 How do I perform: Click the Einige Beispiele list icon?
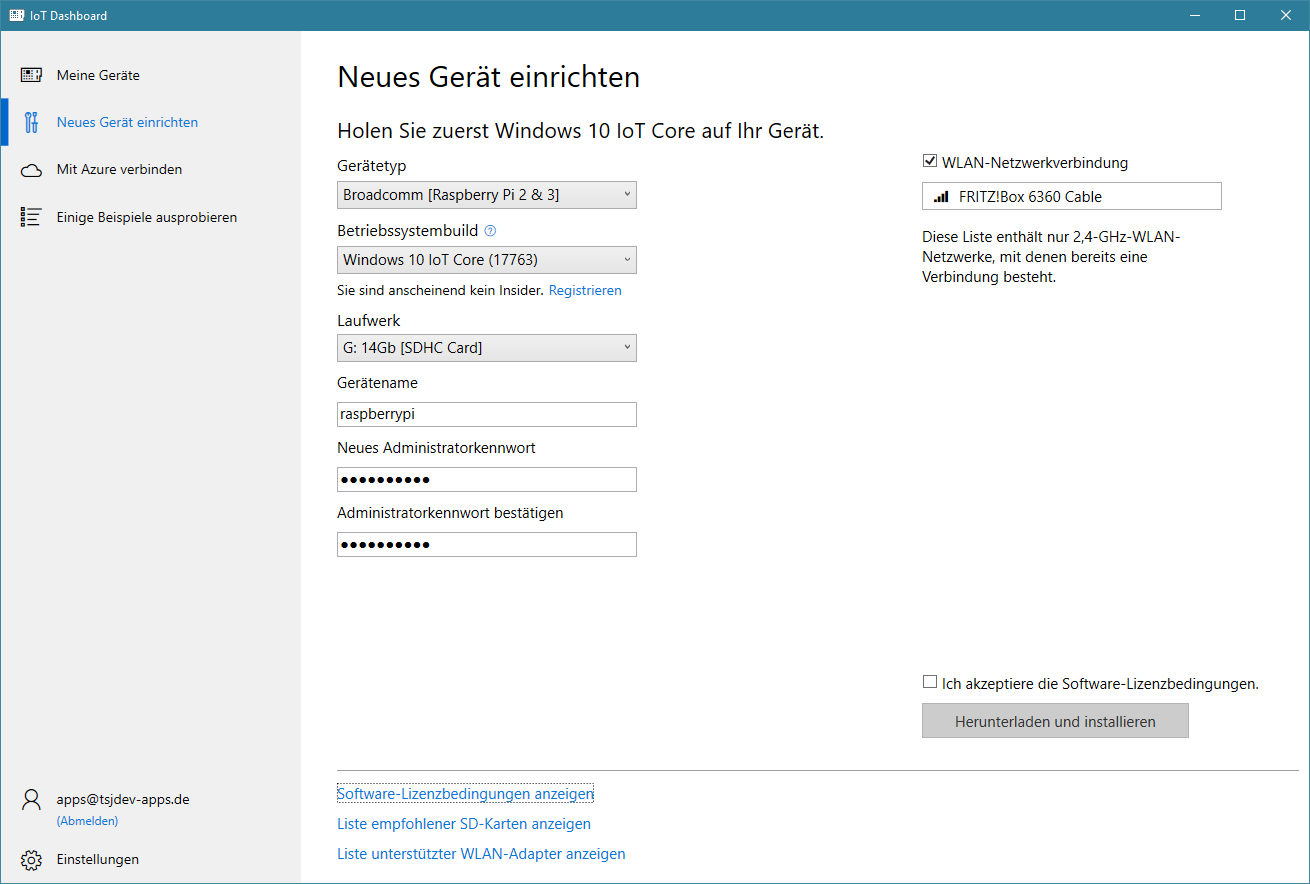click(31, 217)
